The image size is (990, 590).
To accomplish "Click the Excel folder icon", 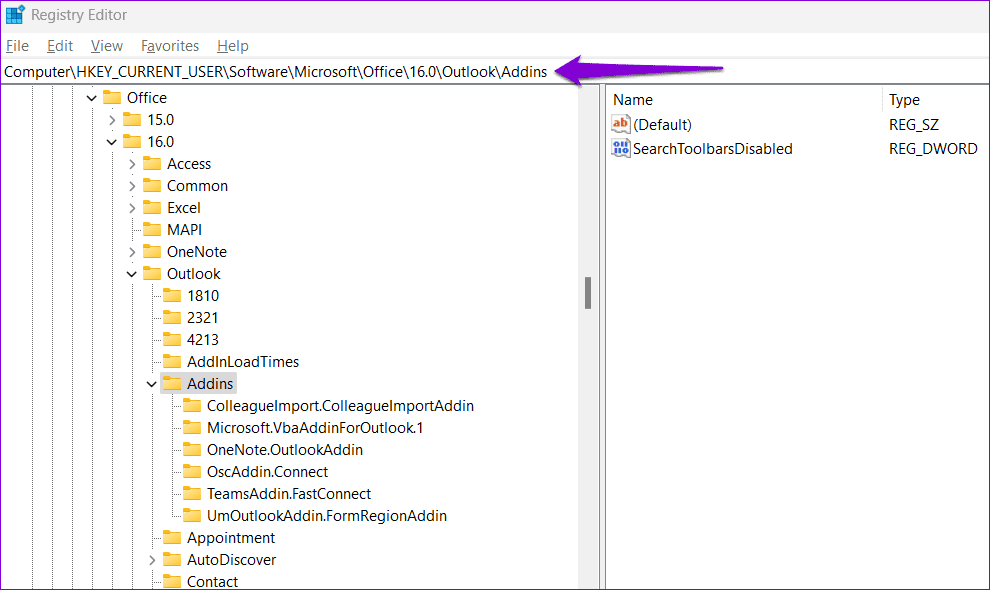I will 152,207.
